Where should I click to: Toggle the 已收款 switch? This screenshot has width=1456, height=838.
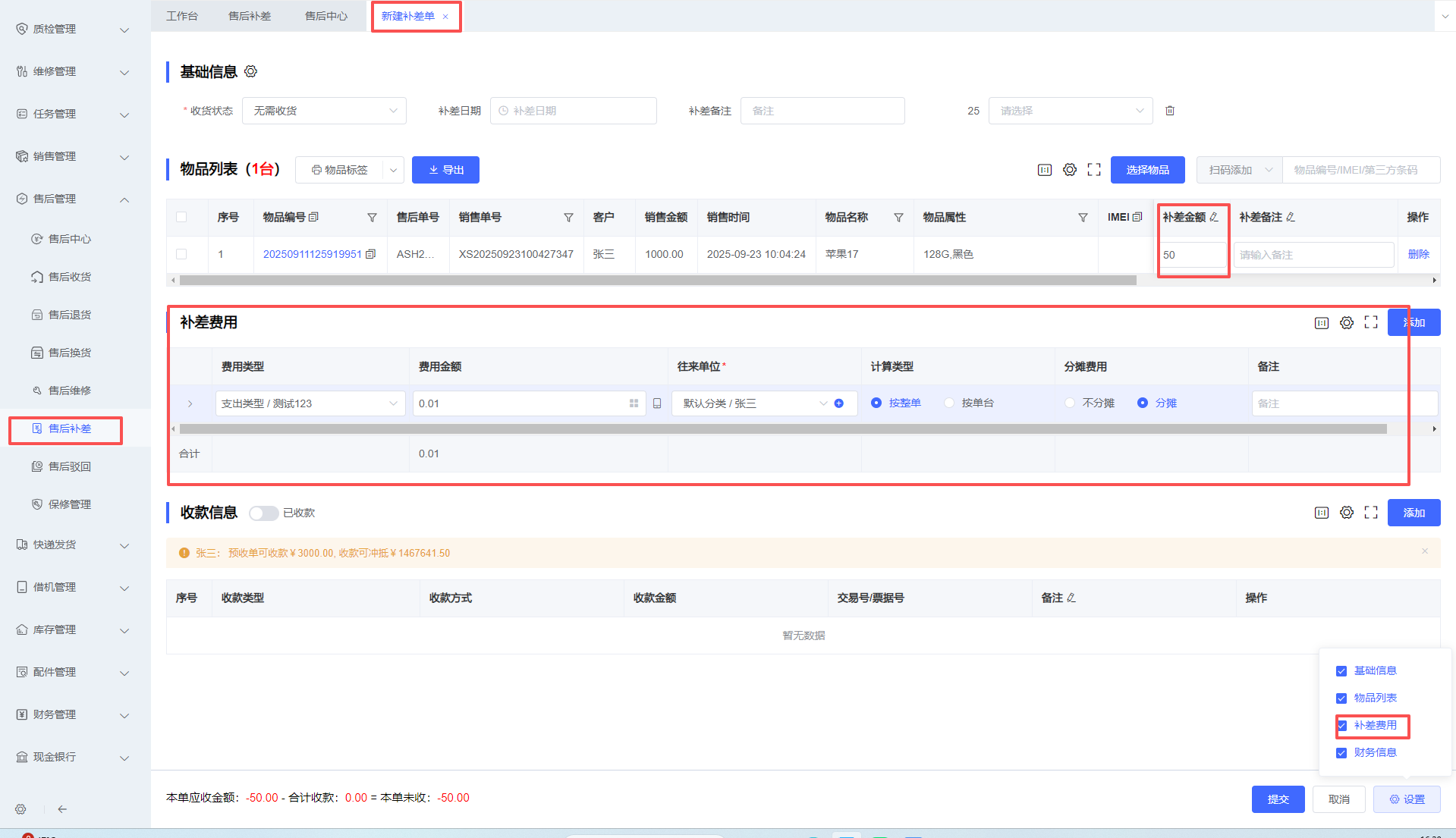coord(263,513)
